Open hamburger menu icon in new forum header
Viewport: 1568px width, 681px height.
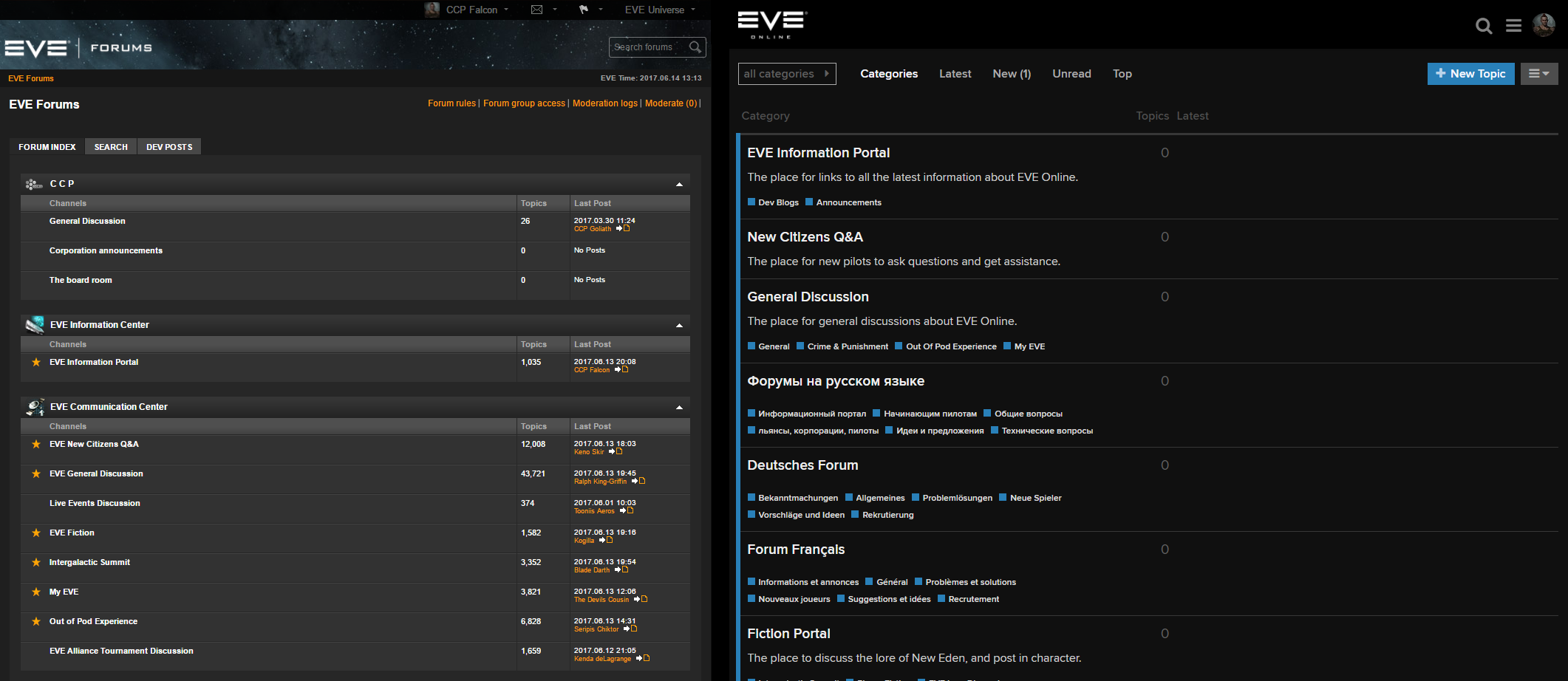point(1513,26)
